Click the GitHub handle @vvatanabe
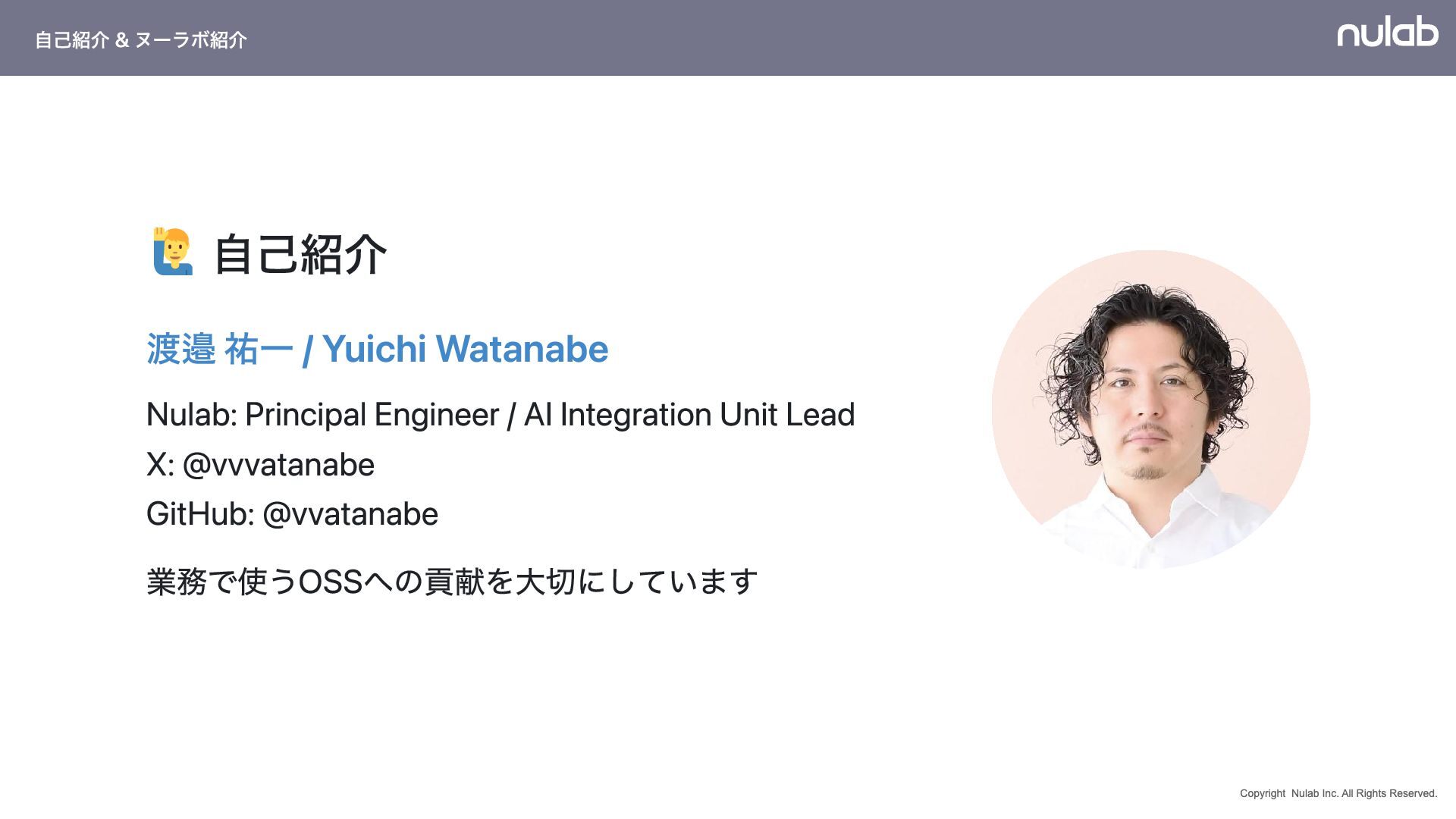Screen dimensions: 1456x819 coord(350,515)
